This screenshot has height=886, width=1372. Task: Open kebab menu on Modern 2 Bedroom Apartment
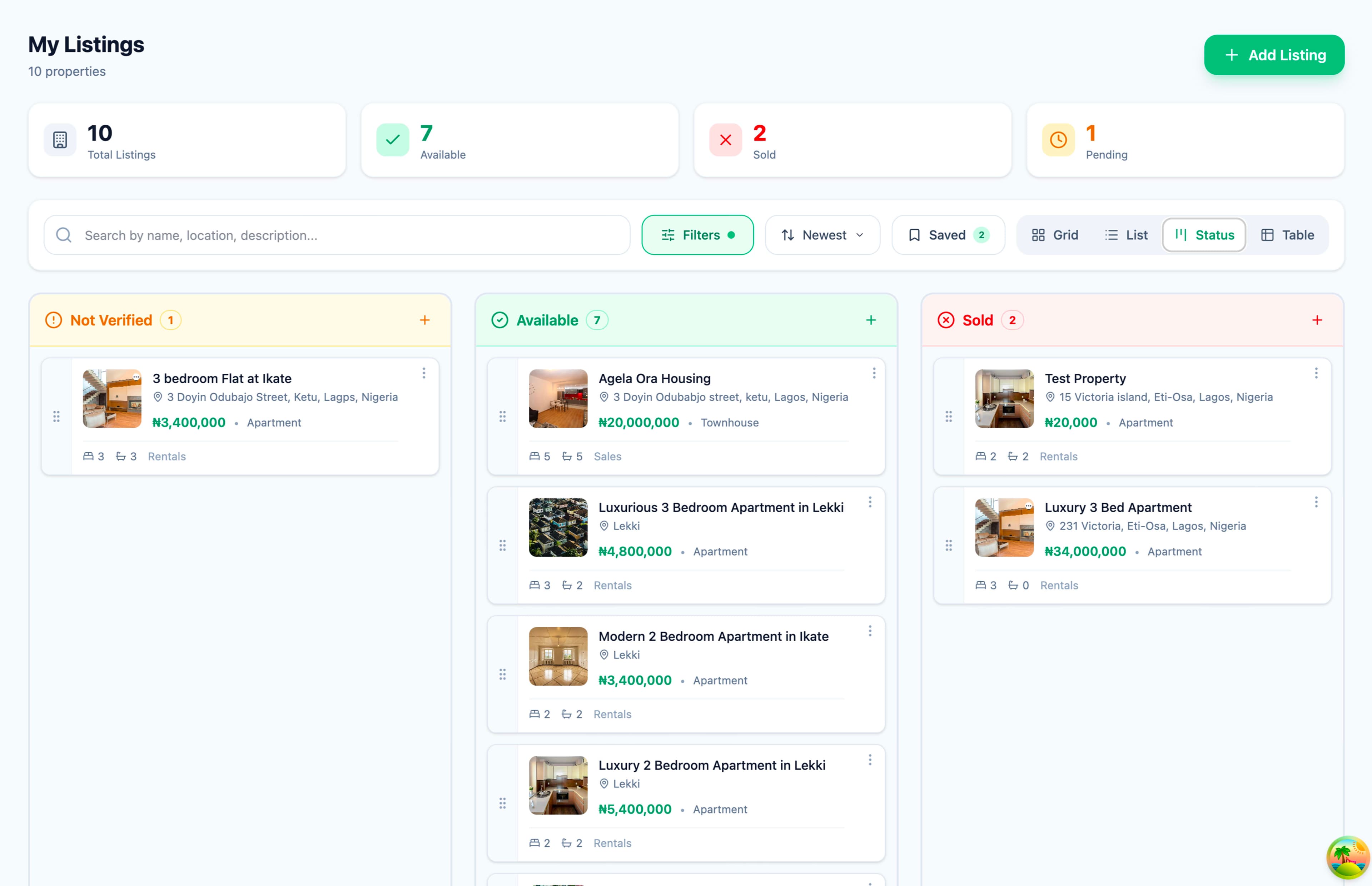870,631
